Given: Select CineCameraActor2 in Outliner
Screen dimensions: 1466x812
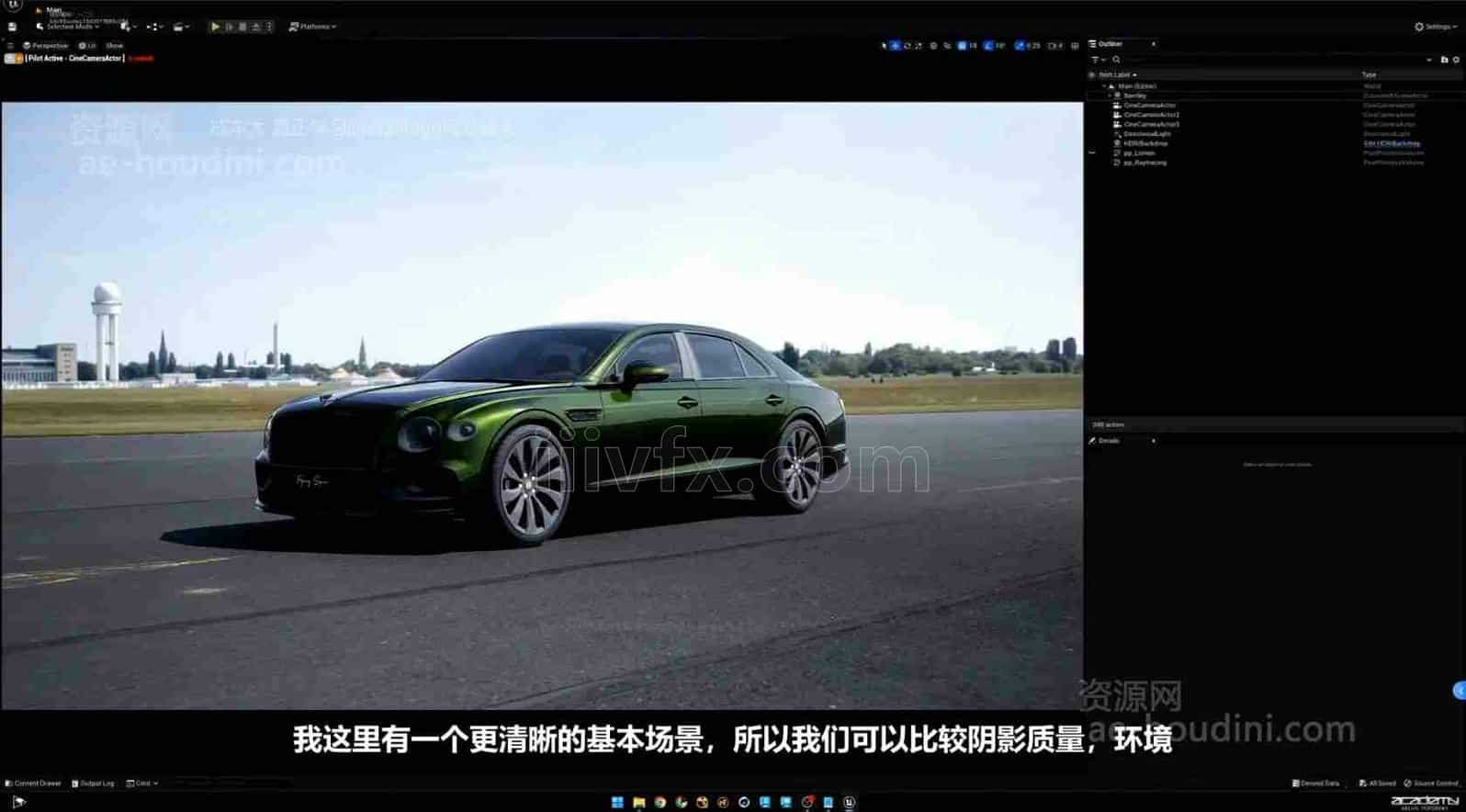Looking at the screenshot, I should (1151, 115).
